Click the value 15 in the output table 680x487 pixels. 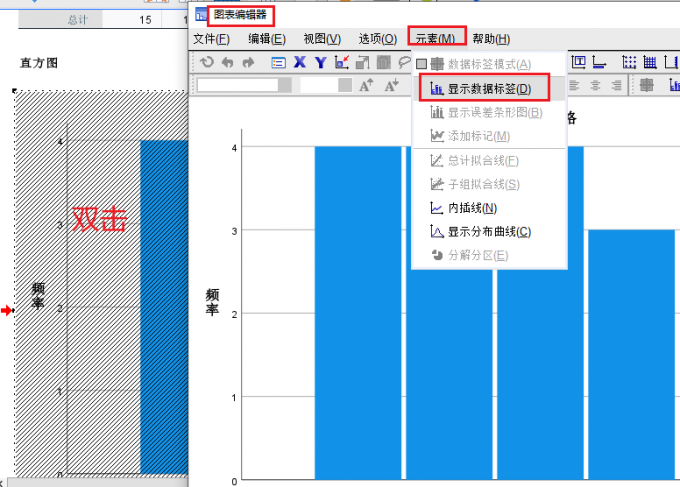point(145,20)
